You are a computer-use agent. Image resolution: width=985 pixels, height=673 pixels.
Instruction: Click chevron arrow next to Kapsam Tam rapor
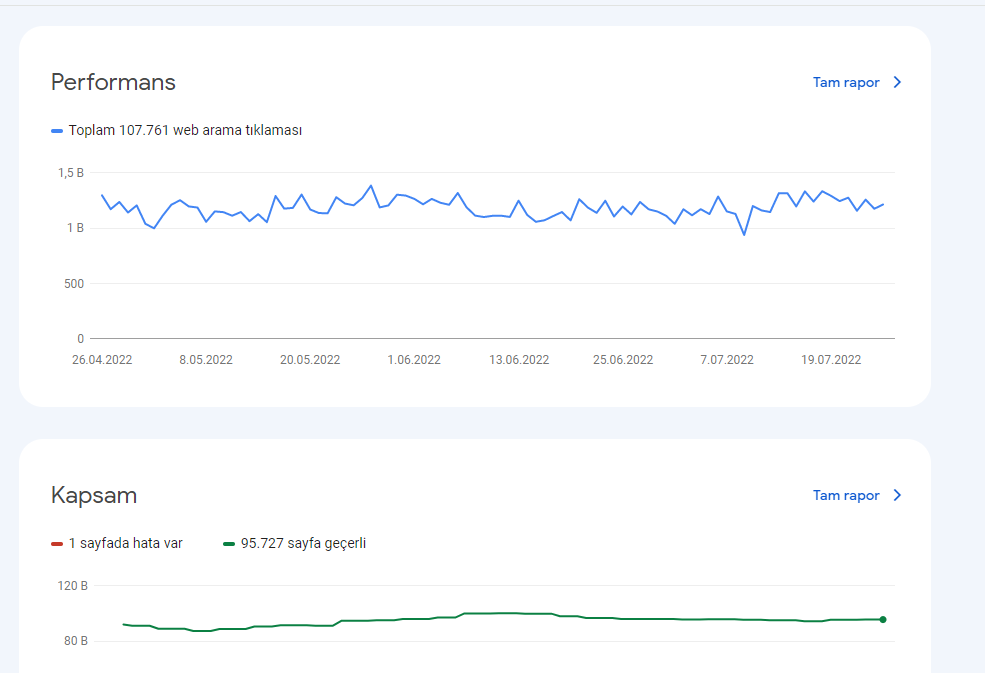pos(898,495)
